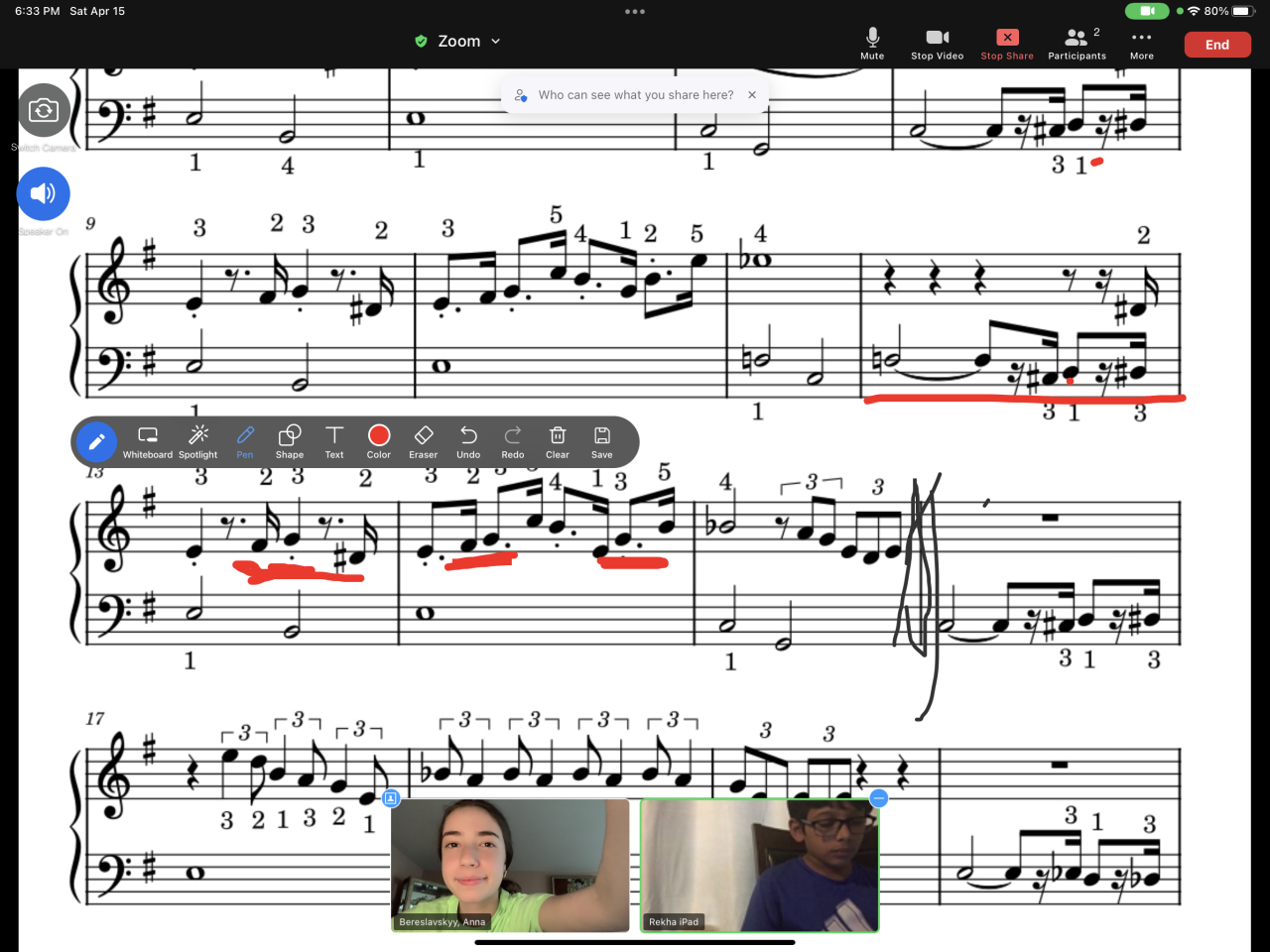Tap the Wi-Fi status icon
This screenshot has height=952, width=1270.
(1194, 11)
